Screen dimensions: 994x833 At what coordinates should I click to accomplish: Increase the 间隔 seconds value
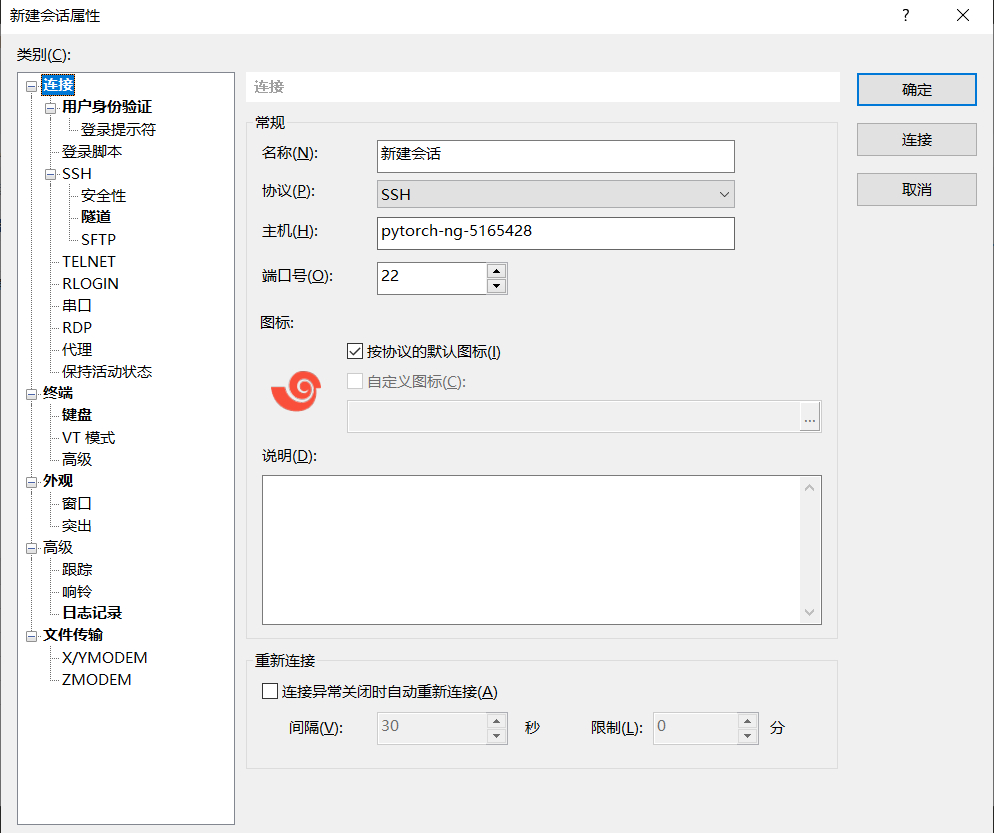(x=496, y=721)
